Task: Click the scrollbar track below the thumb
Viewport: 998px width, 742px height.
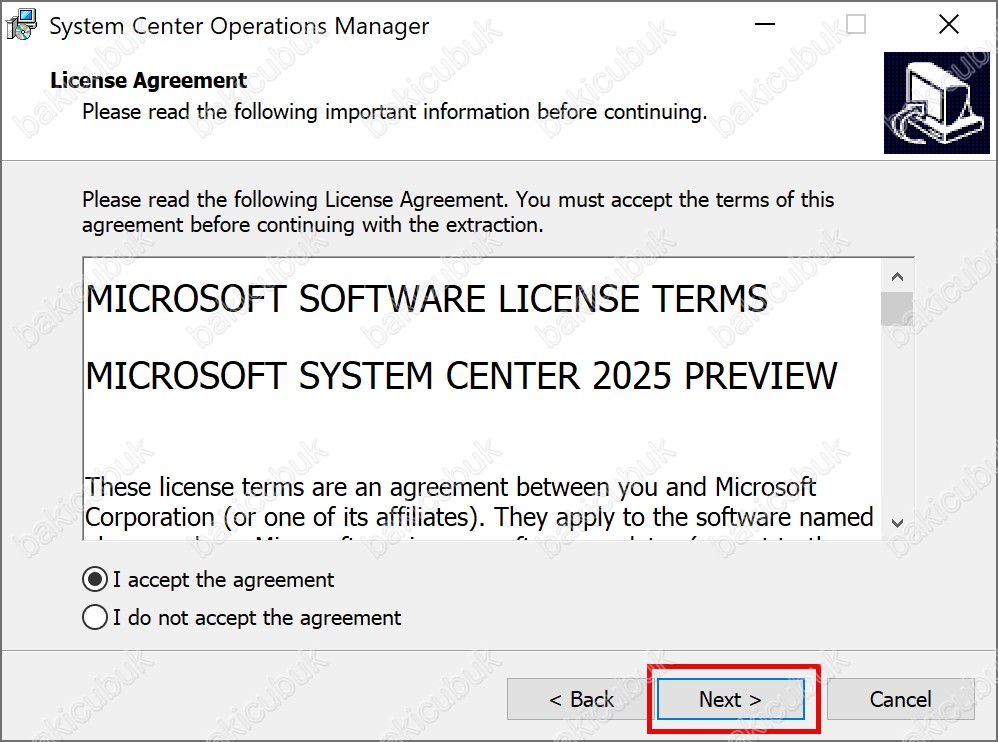Action: 897,417
